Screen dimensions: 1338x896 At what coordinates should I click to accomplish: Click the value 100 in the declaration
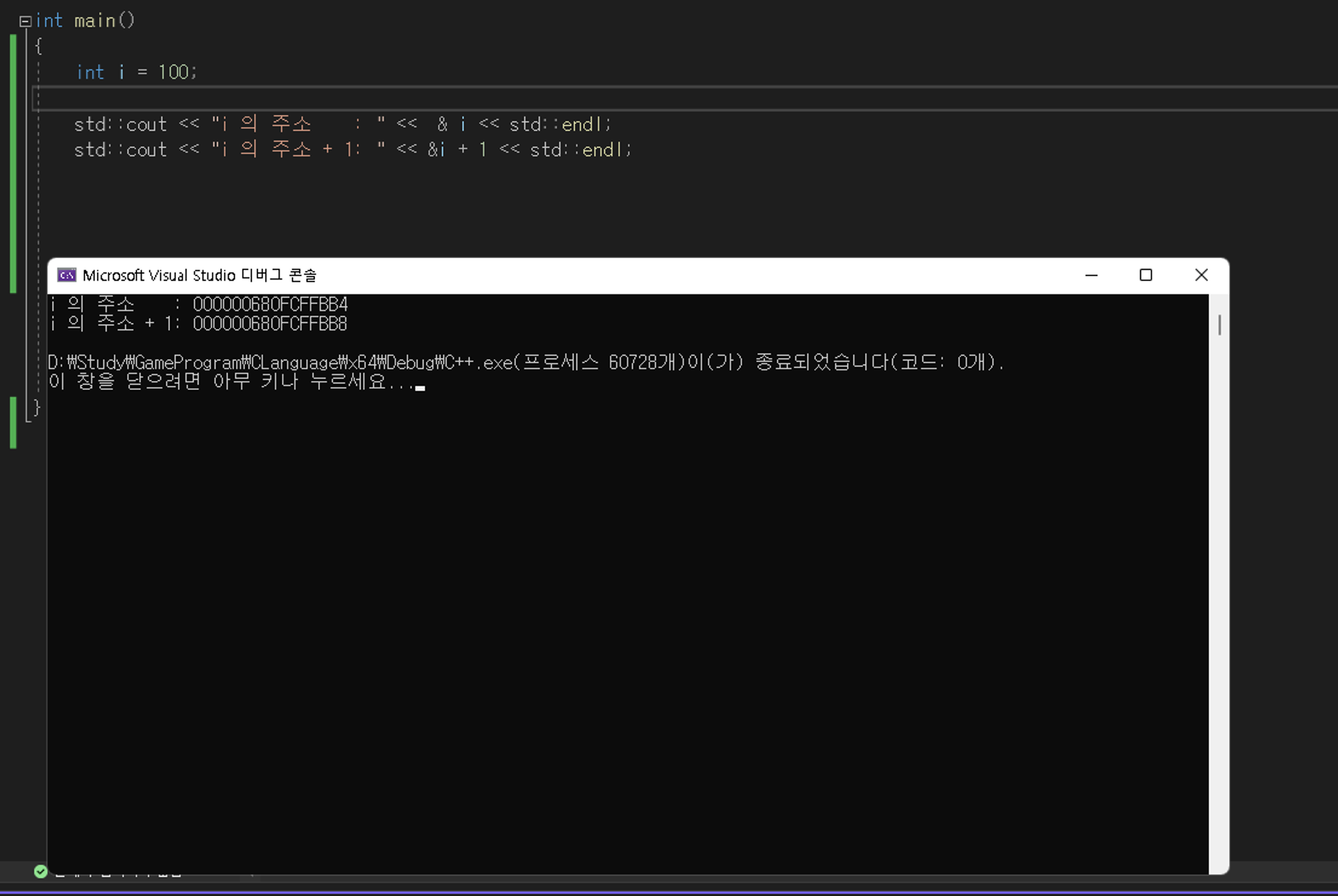click(x=173, y=72)
